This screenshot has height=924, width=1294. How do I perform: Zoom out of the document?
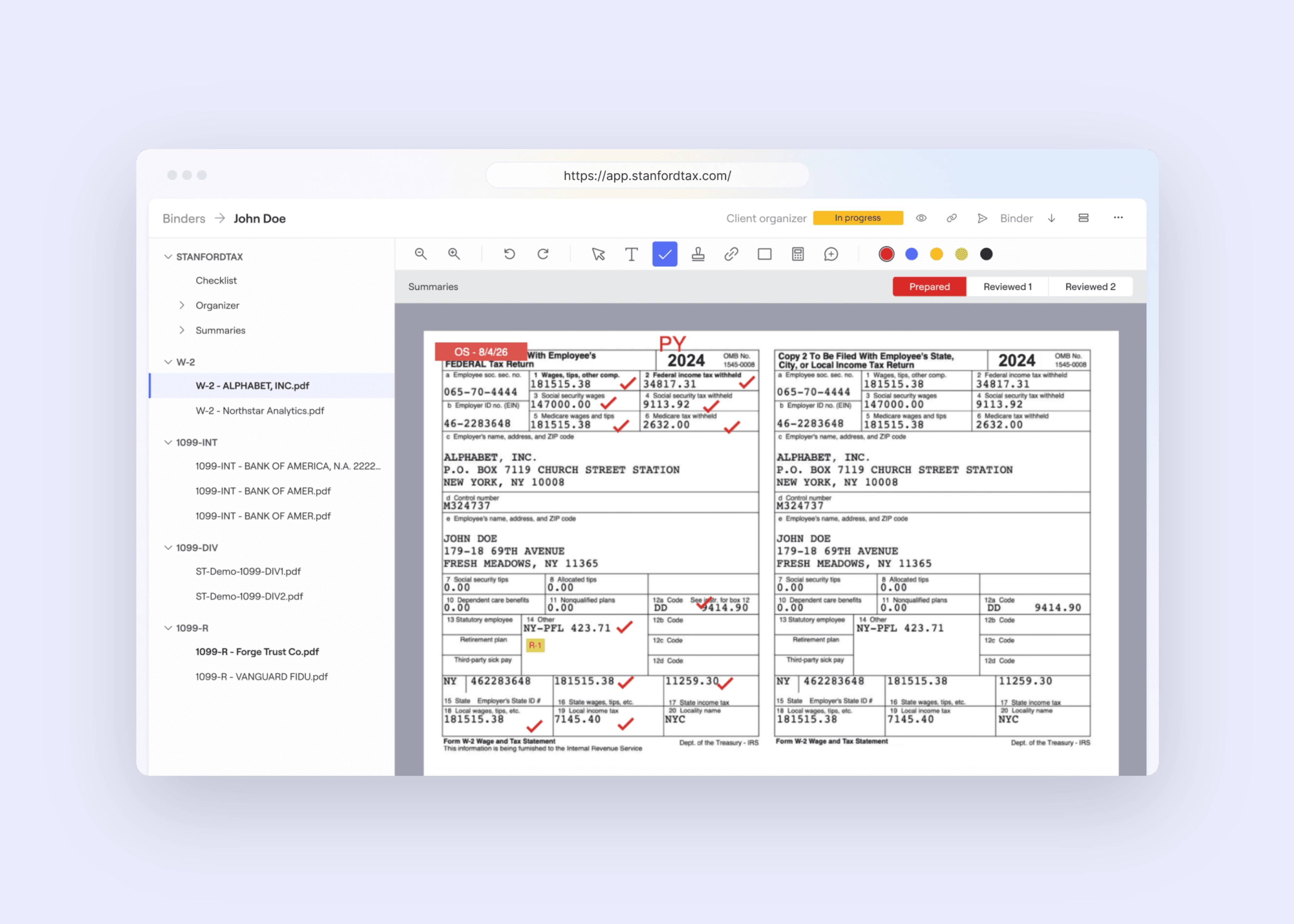pyautogui.click(x=421, y=254)
